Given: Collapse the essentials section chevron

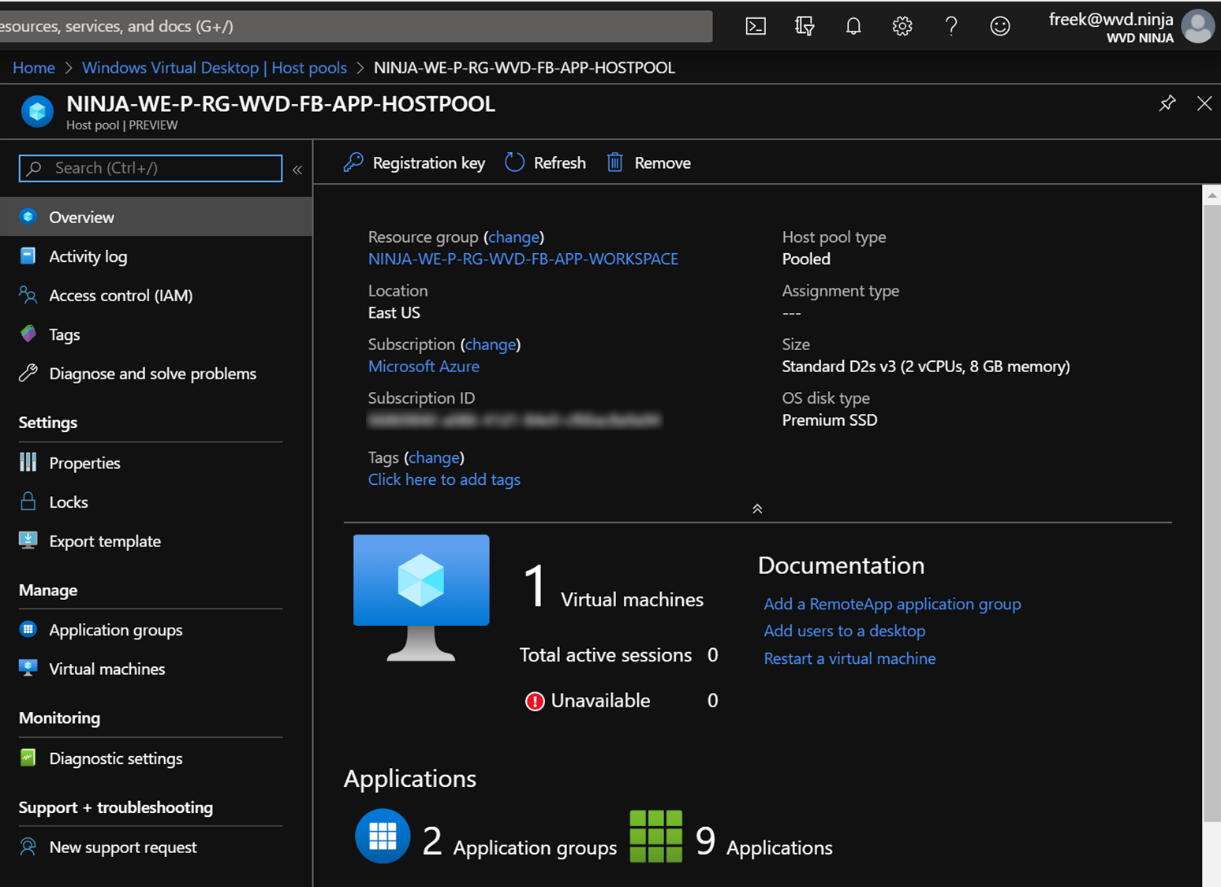Looking at the screenshot, I should [757, 508].
